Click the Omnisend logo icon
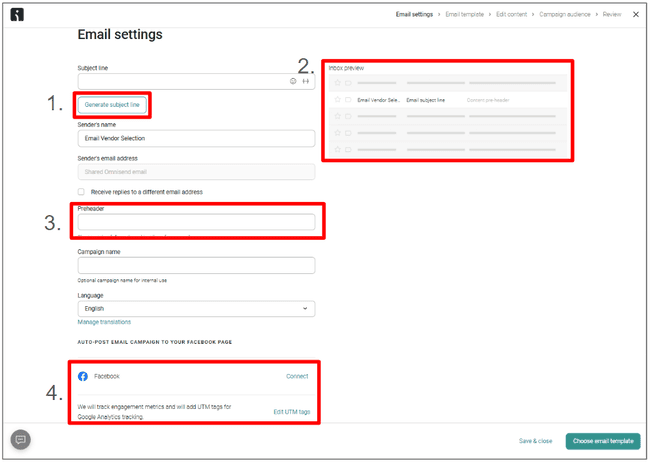Screen dimensions: 650x463 (x=17, y=15)
